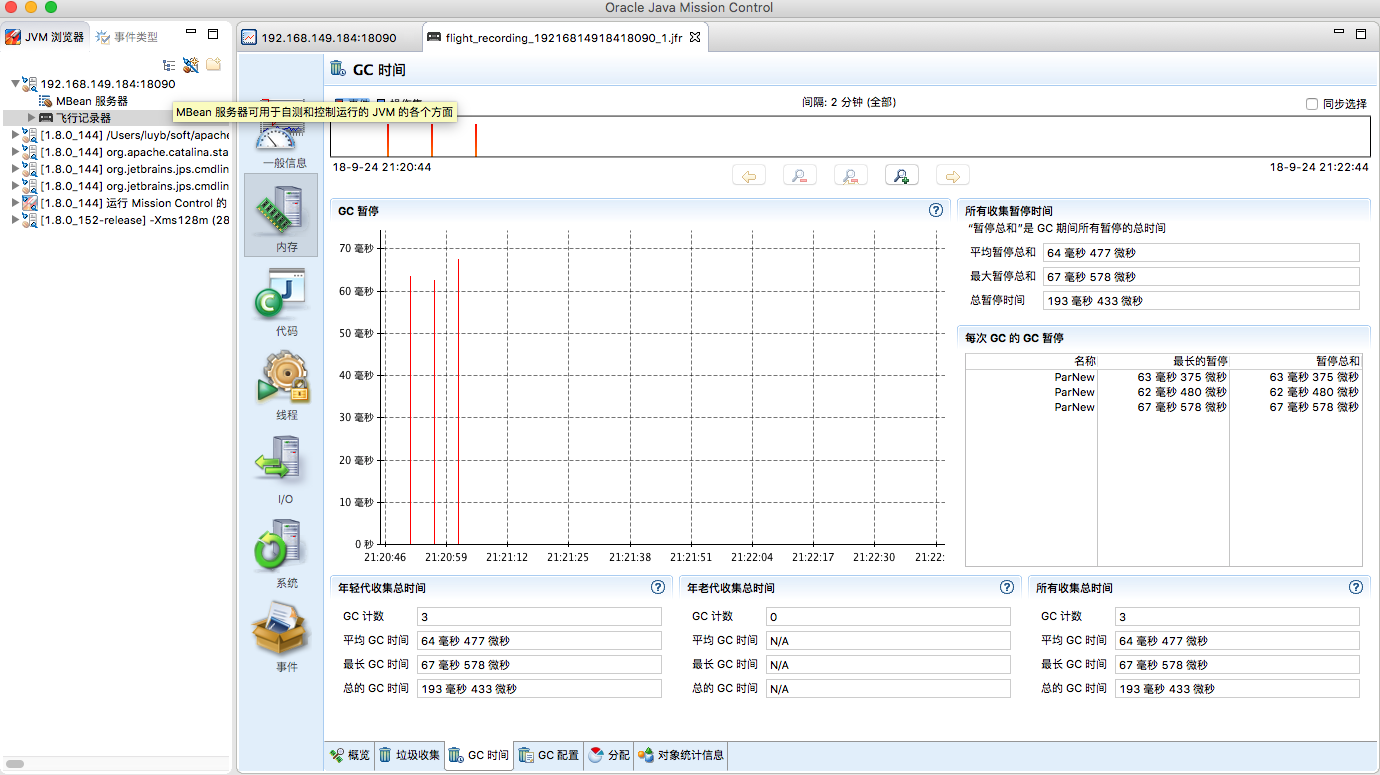Sort by the 最长的暂停 column header
Screen dimensions: 1380x775
[1163, 360]
